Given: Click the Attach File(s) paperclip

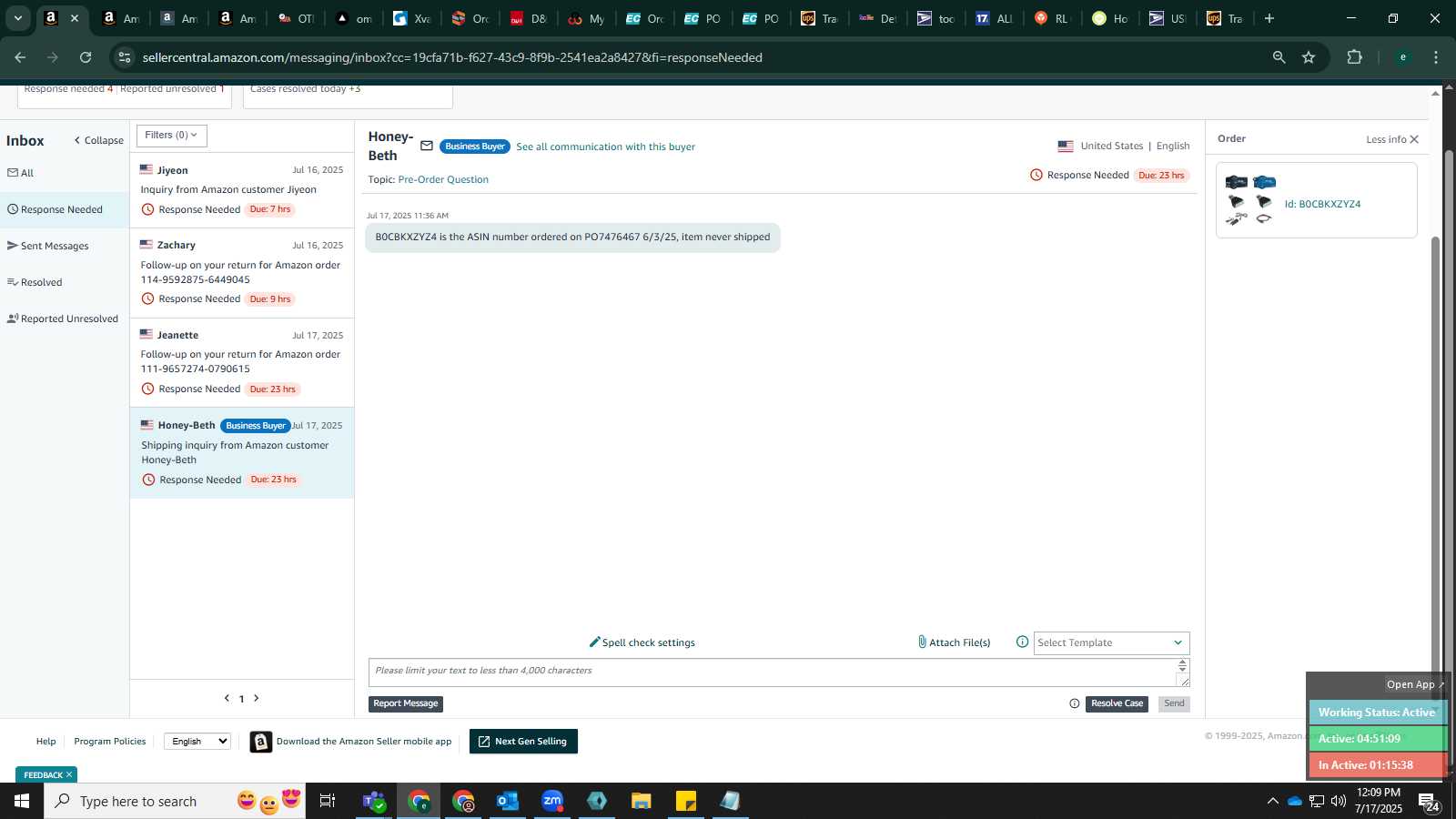Looking at the screenshot, I should pos(954,642).
